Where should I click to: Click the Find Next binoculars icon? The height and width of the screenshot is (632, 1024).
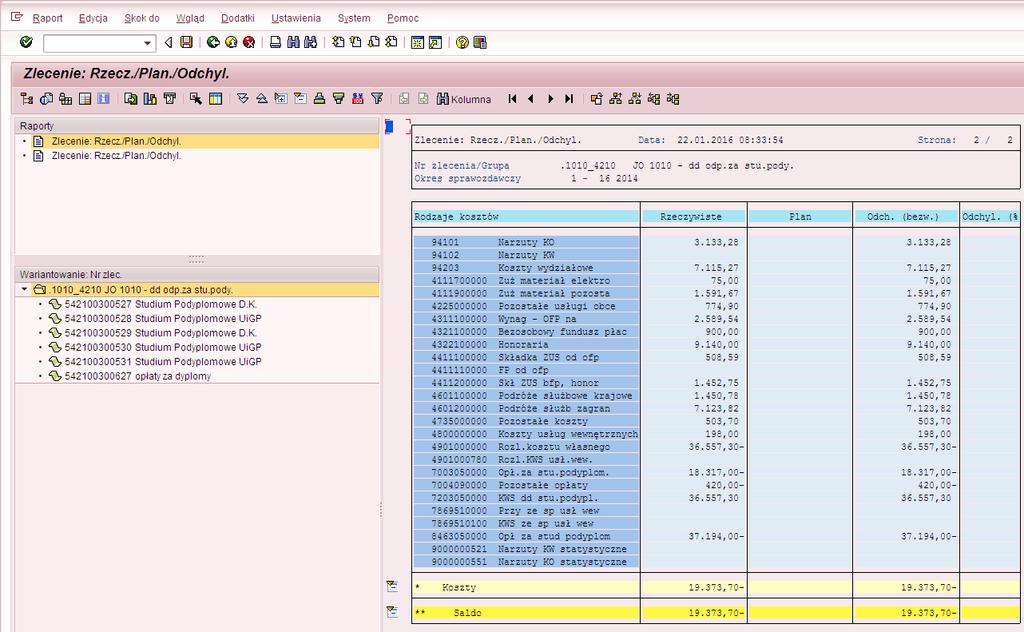311,42
